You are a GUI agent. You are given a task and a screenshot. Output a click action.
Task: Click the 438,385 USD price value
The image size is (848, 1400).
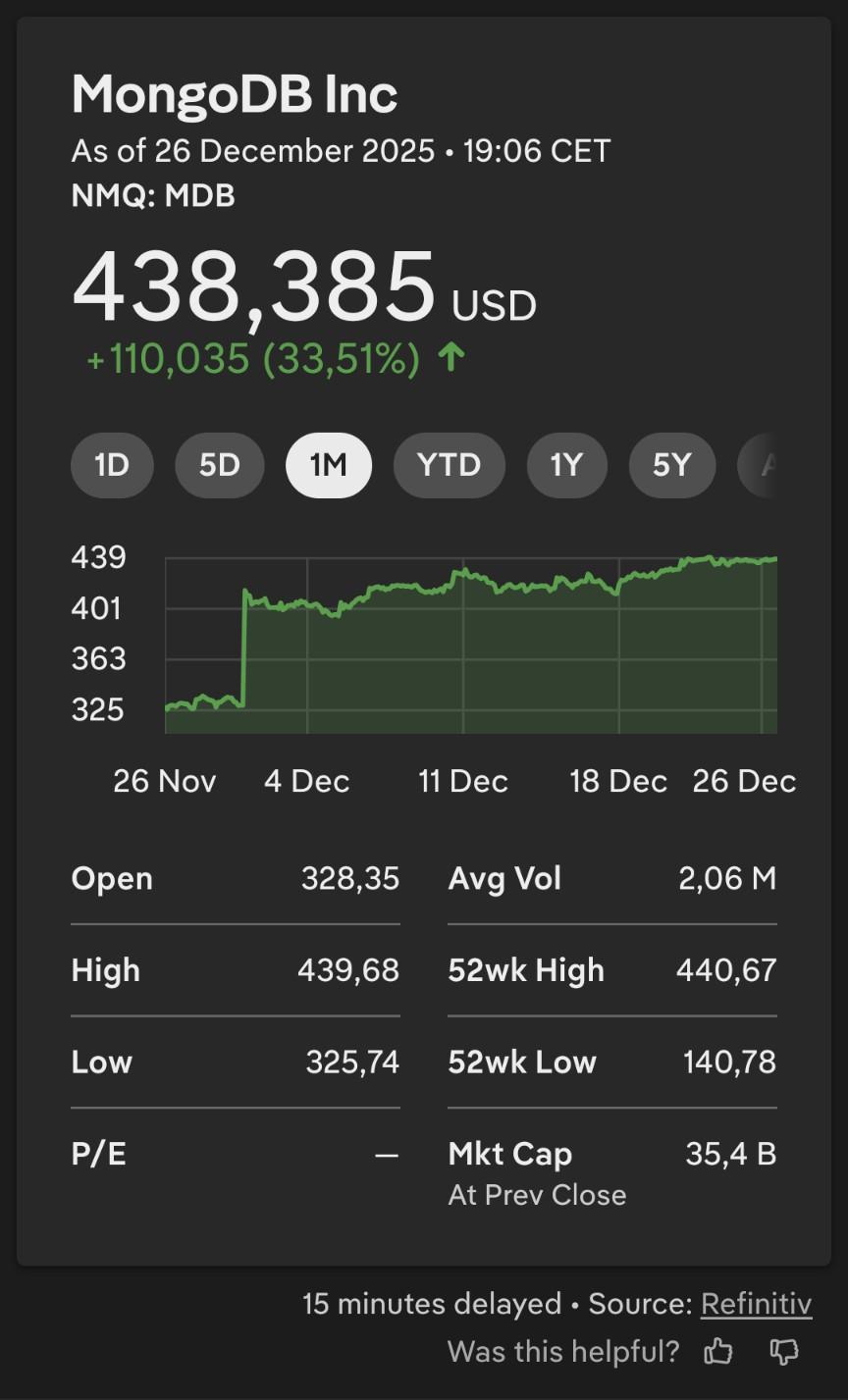253,289
